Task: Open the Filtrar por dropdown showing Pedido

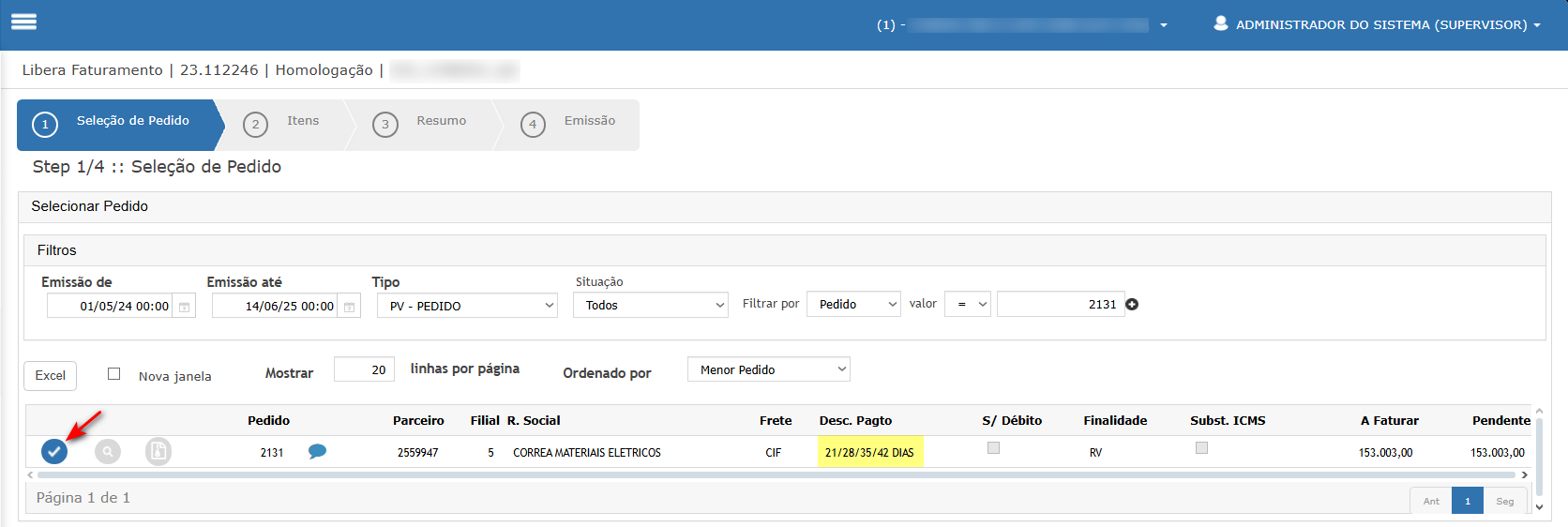Action: coord(853,304)
